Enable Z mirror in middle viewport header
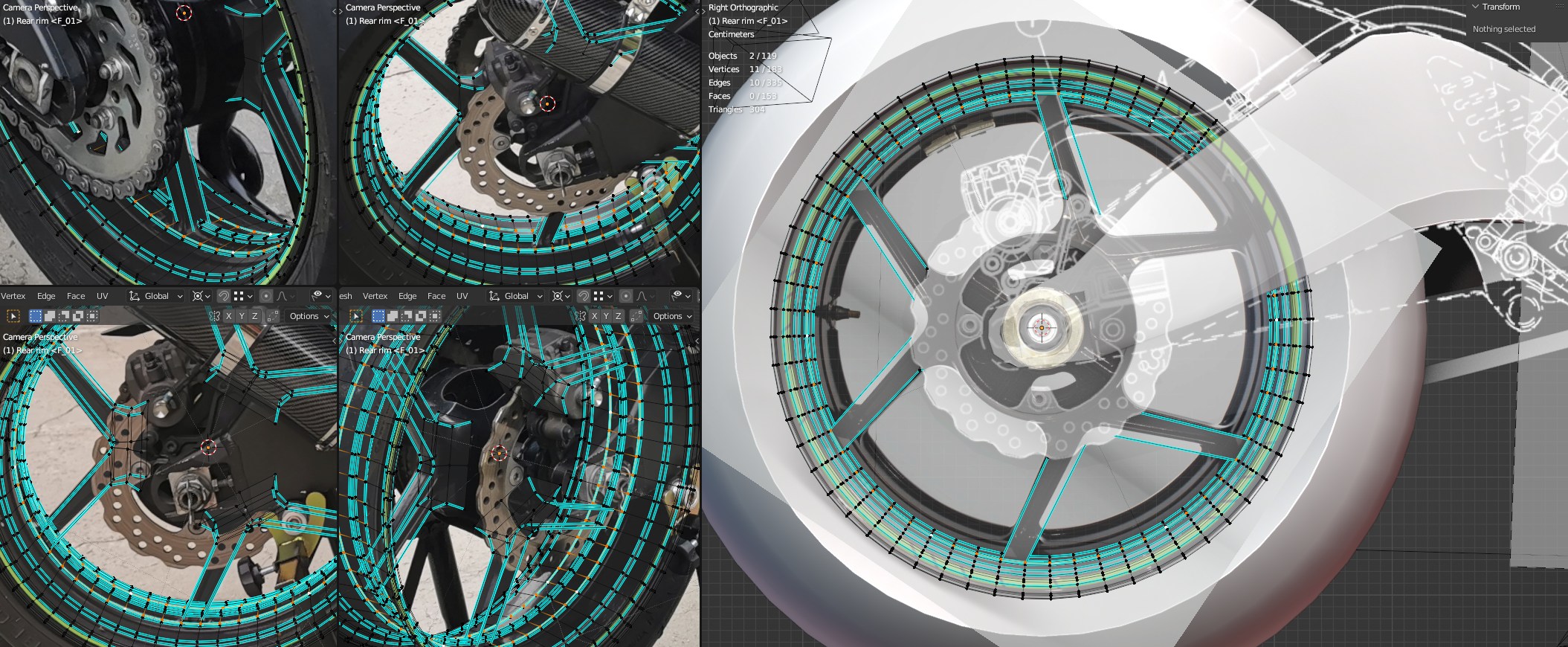Screen dimensions: 1568x647 (x=619, y=316)
